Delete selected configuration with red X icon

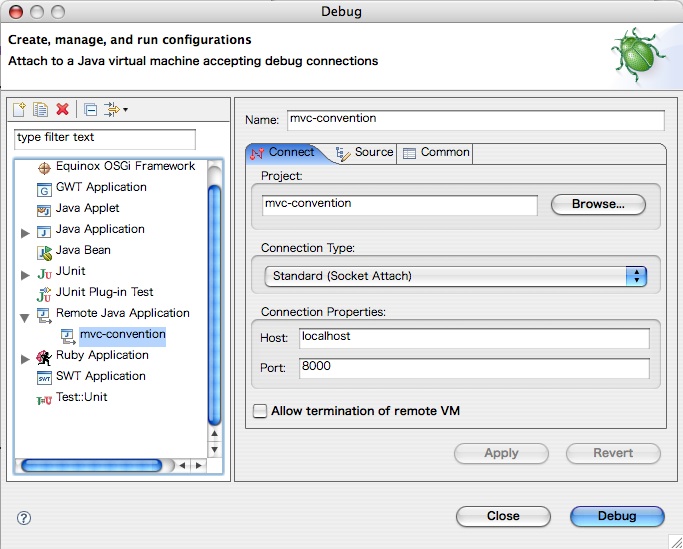pos(62,109)
